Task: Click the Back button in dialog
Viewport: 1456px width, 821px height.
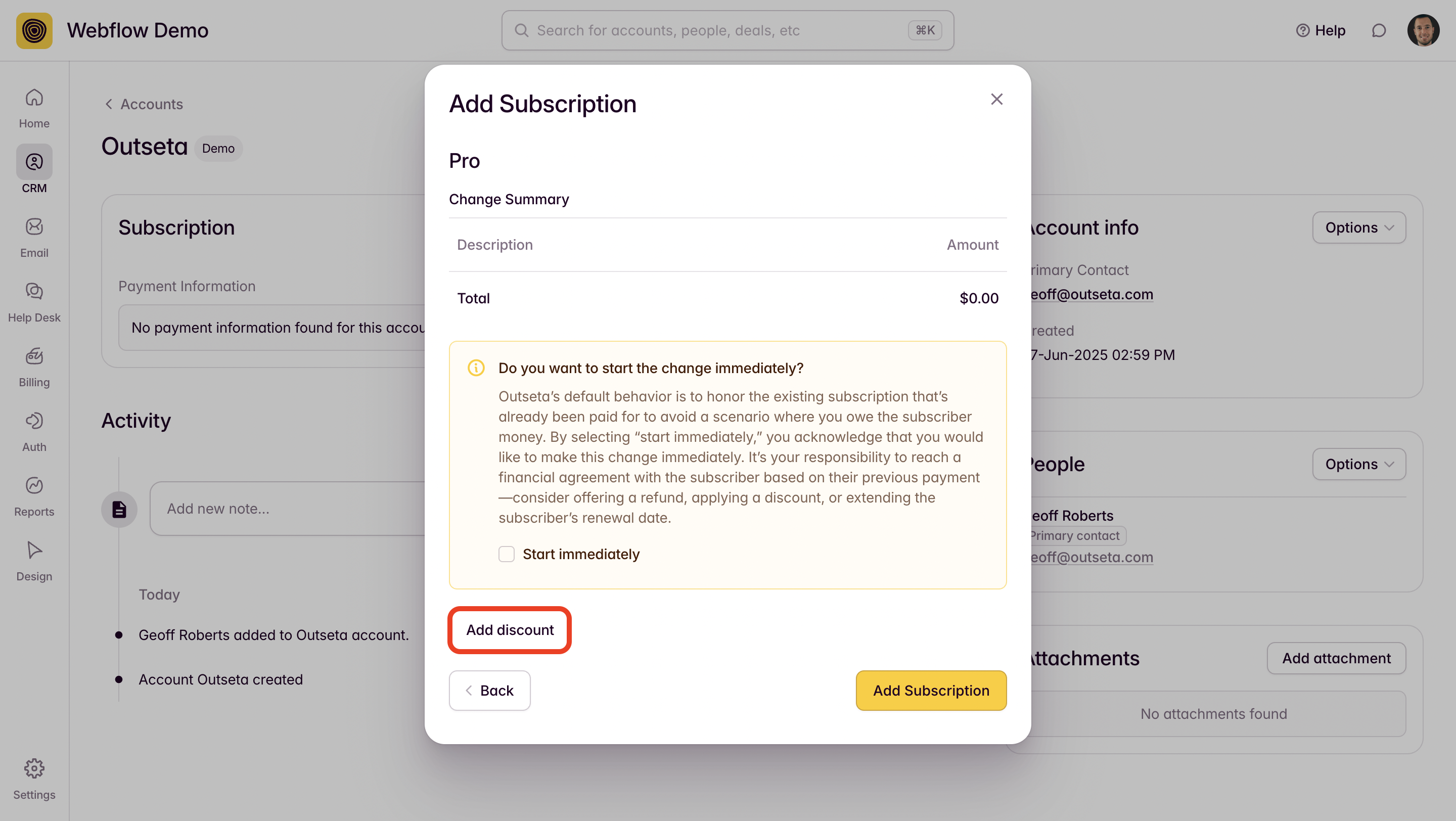Action: 489,691
